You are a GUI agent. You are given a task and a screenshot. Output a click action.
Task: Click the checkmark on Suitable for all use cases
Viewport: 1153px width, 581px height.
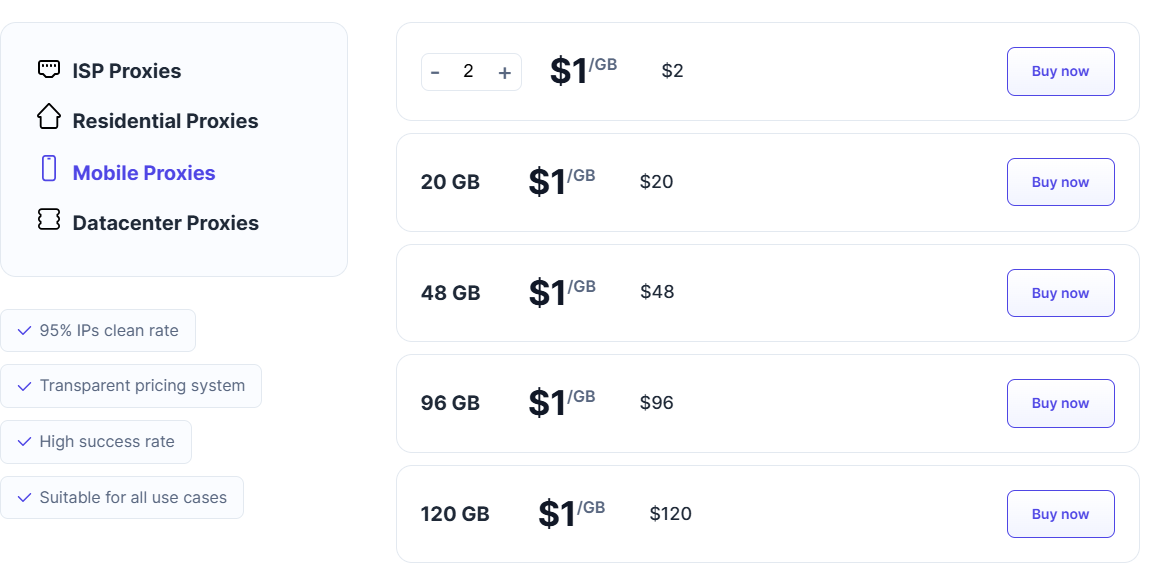pyautogui.click(x=25, y=497)
